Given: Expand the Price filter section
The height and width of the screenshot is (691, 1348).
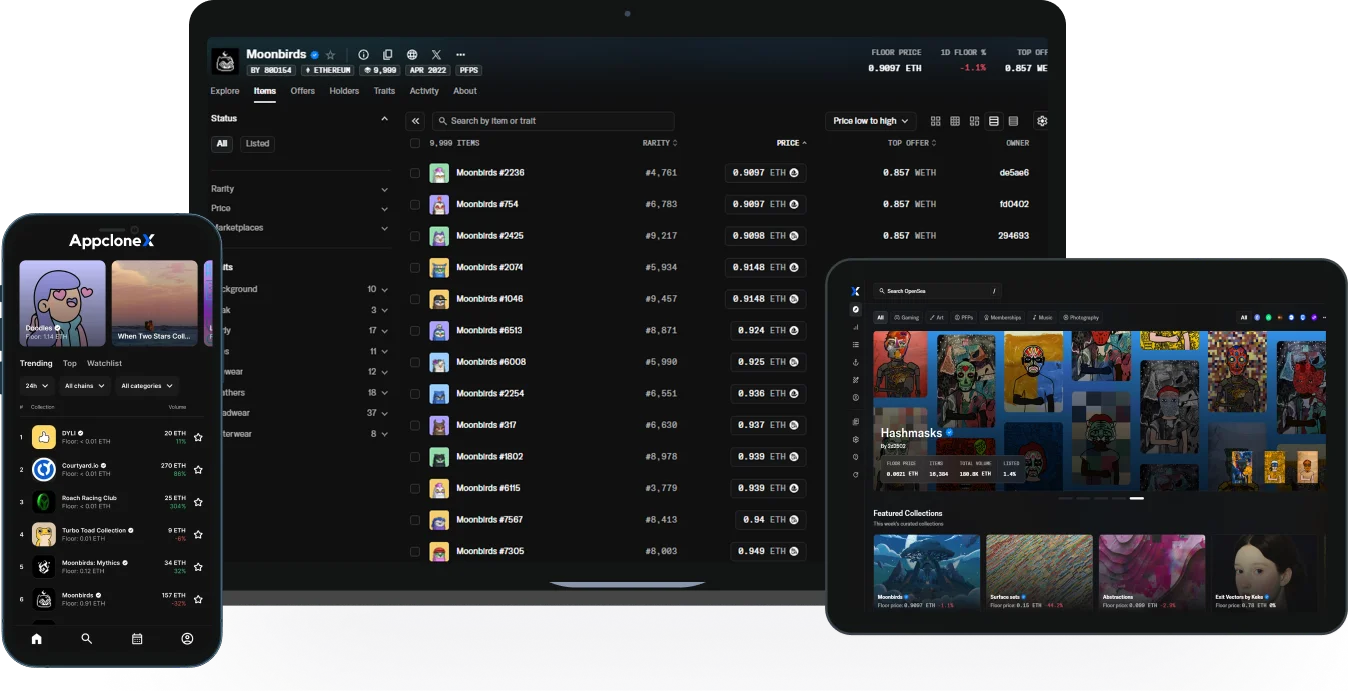Looking at the screenshot, I should 300,208.
